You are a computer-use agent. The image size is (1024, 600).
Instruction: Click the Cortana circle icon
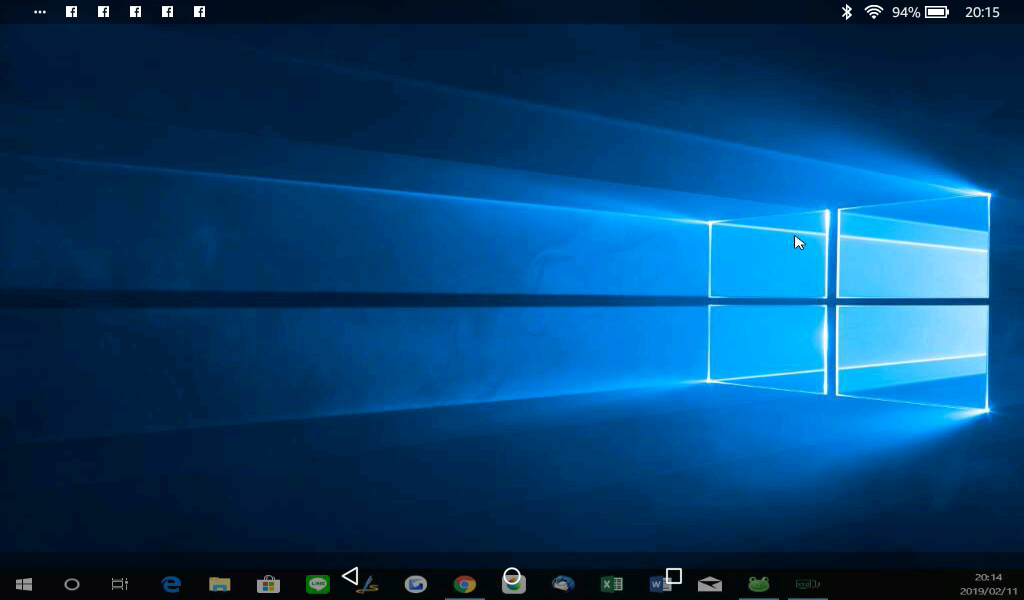(72, 584)
